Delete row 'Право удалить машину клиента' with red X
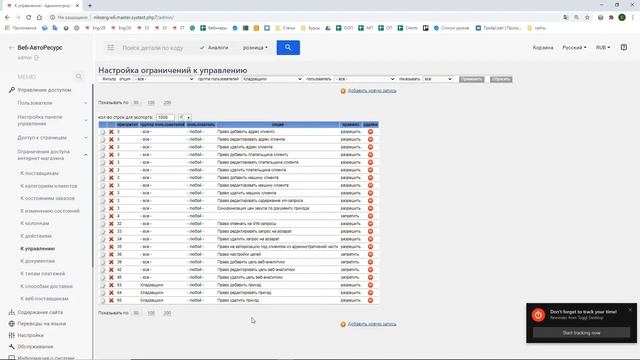 click(x=111, y=193)
